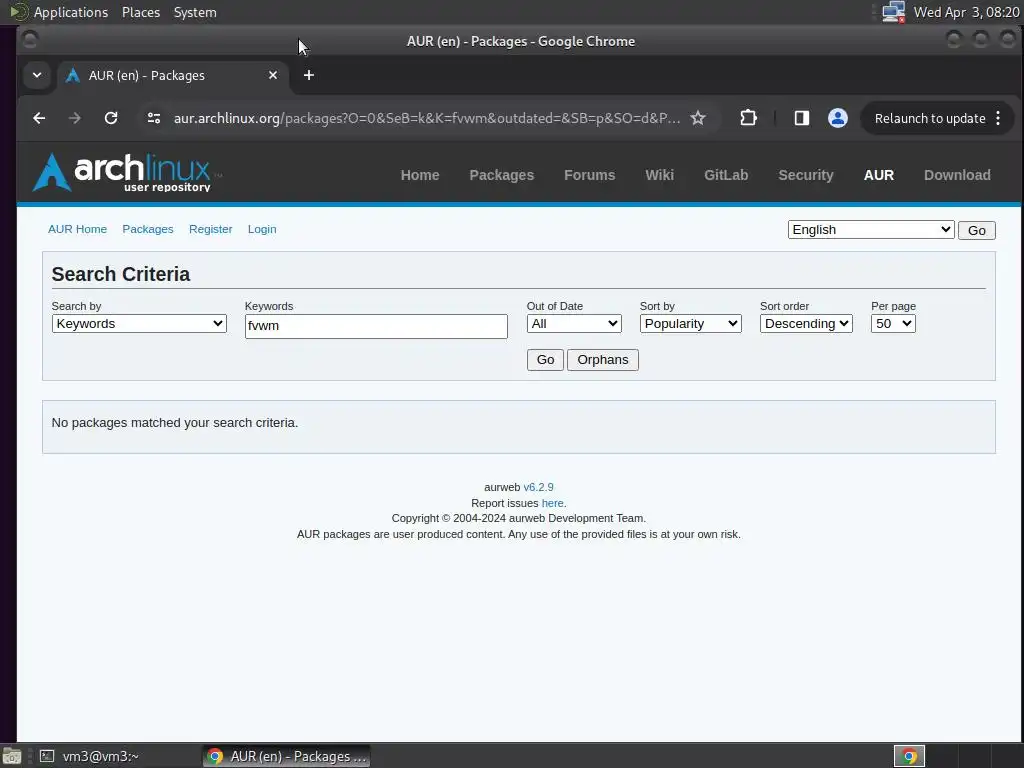Expand the Sort order Descending dropdown

pyautogui.click(x=806, y=324)
